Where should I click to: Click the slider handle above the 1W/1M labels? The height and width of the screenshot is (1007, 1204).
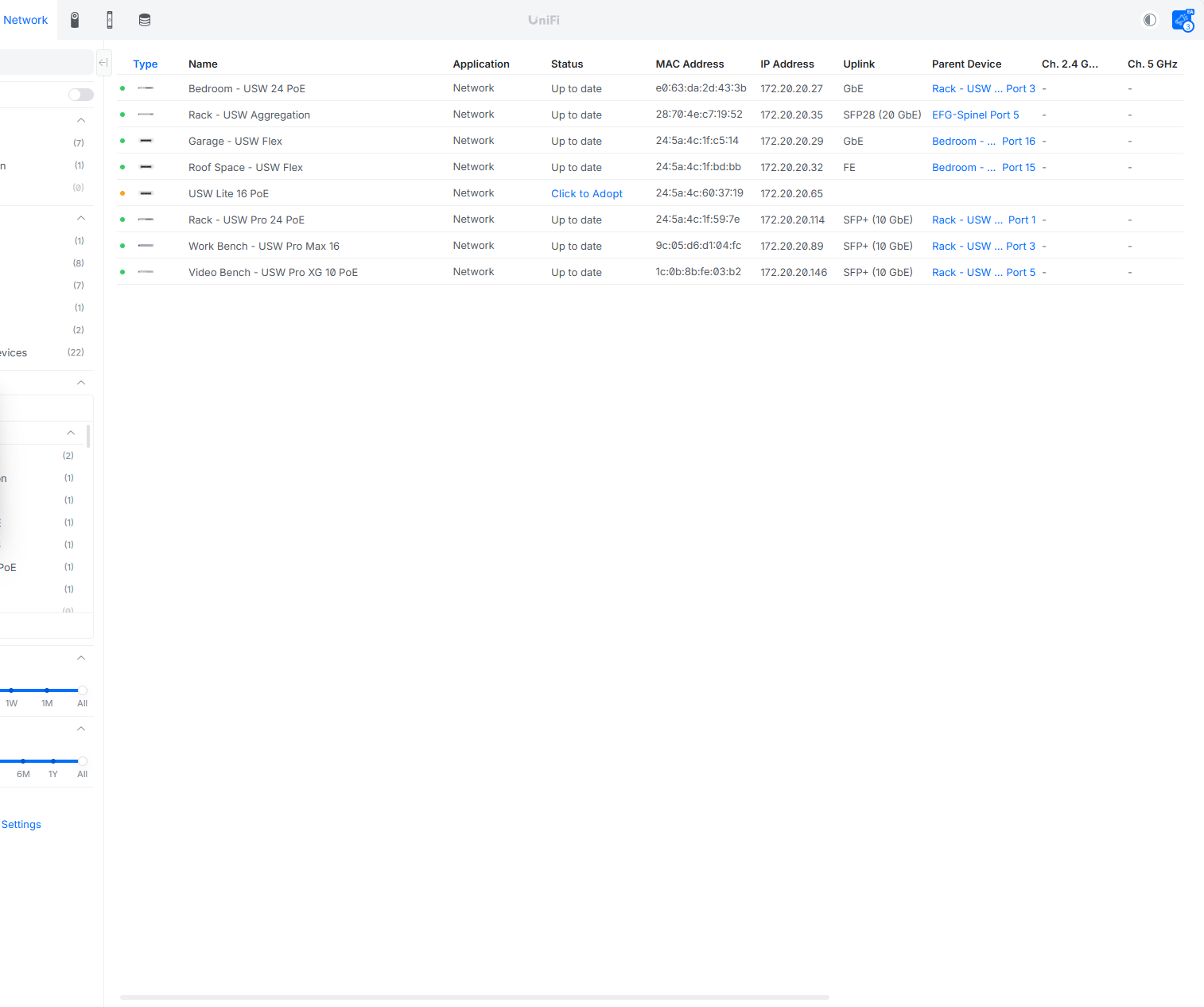coord(83,690)
